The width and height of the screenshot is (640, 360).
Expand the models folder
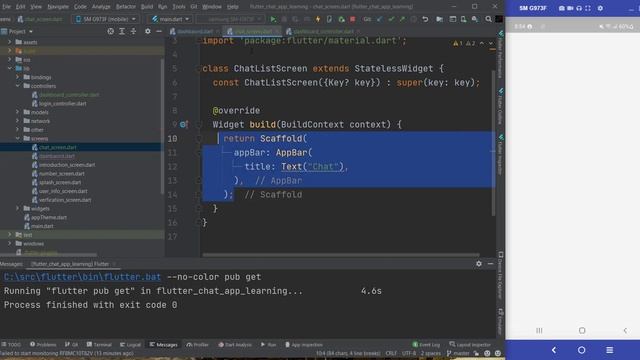(x=18, y=112)
